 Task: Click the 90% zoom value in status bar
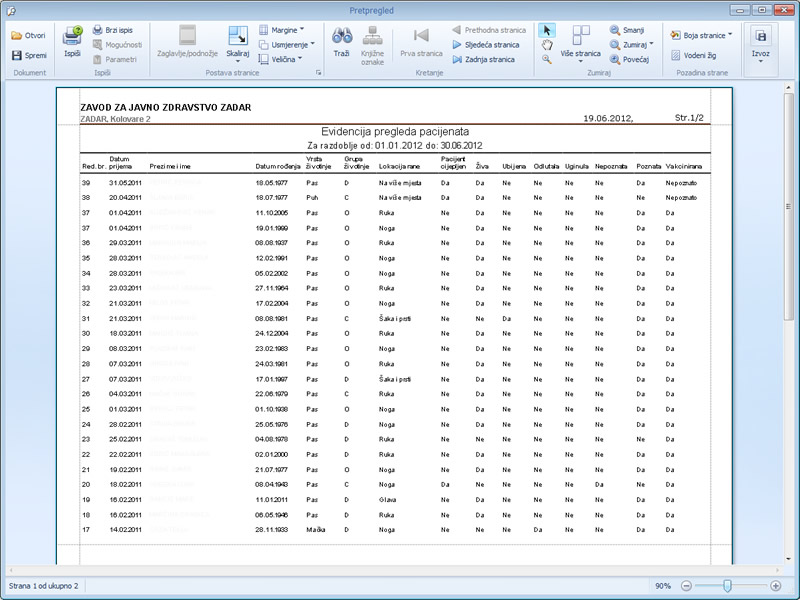tap(663, 586)
